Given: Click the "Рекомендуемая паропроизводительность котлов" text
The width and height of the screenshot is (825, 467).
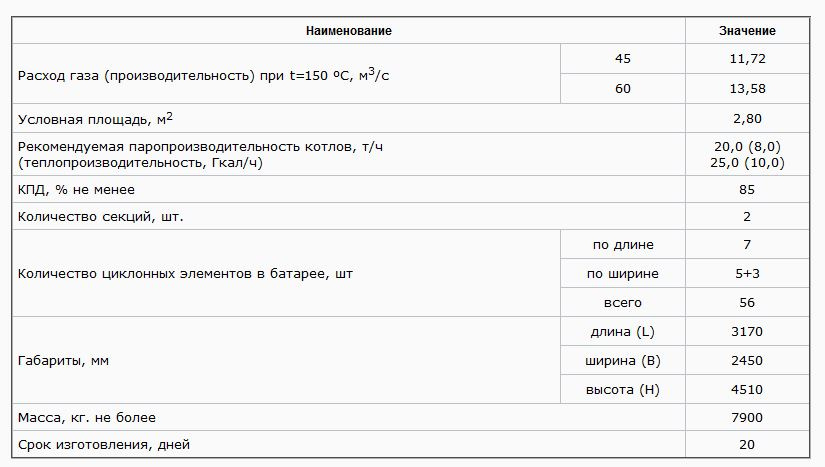Looking at the screenshot, I should click(x=200, y=147).
